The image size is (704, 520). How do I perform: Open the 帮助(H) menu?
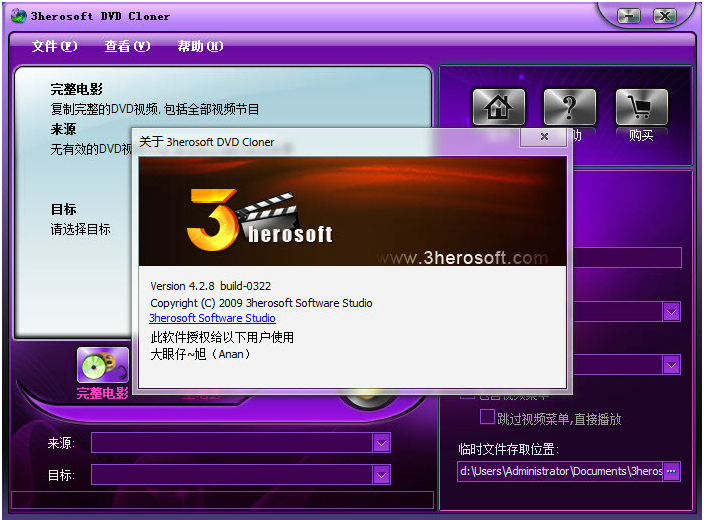tap(200, 46)
